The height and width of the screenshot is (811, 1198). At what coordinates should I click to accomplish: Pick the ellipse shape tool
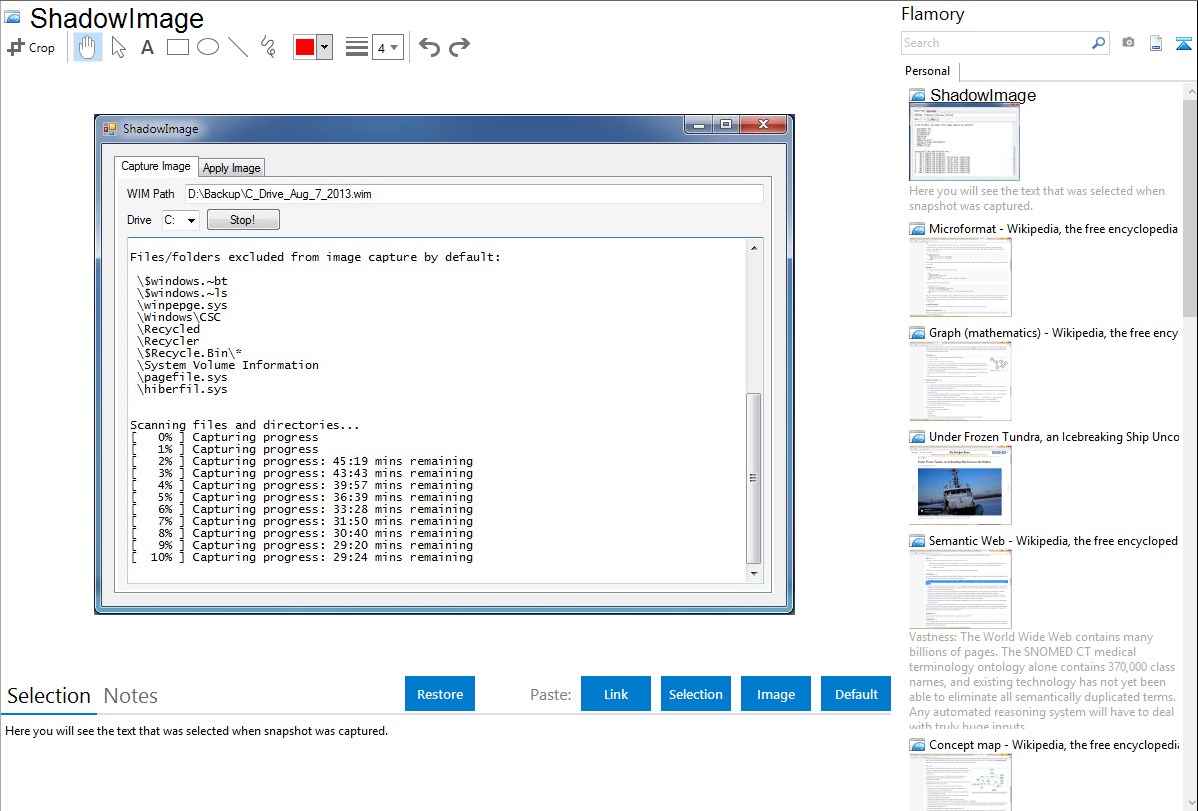208,47
